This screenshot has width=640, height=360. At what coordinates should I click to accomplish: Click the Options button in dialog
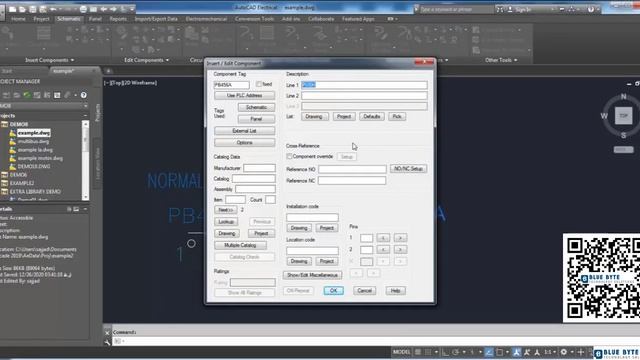[x=244, y=142]
